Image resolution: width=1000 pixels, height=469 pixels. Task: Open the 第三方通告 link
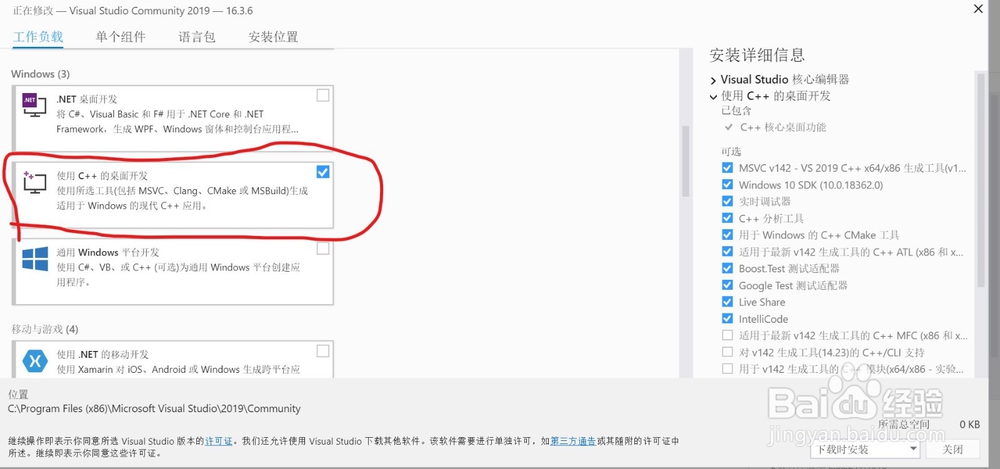click(573, 441)
